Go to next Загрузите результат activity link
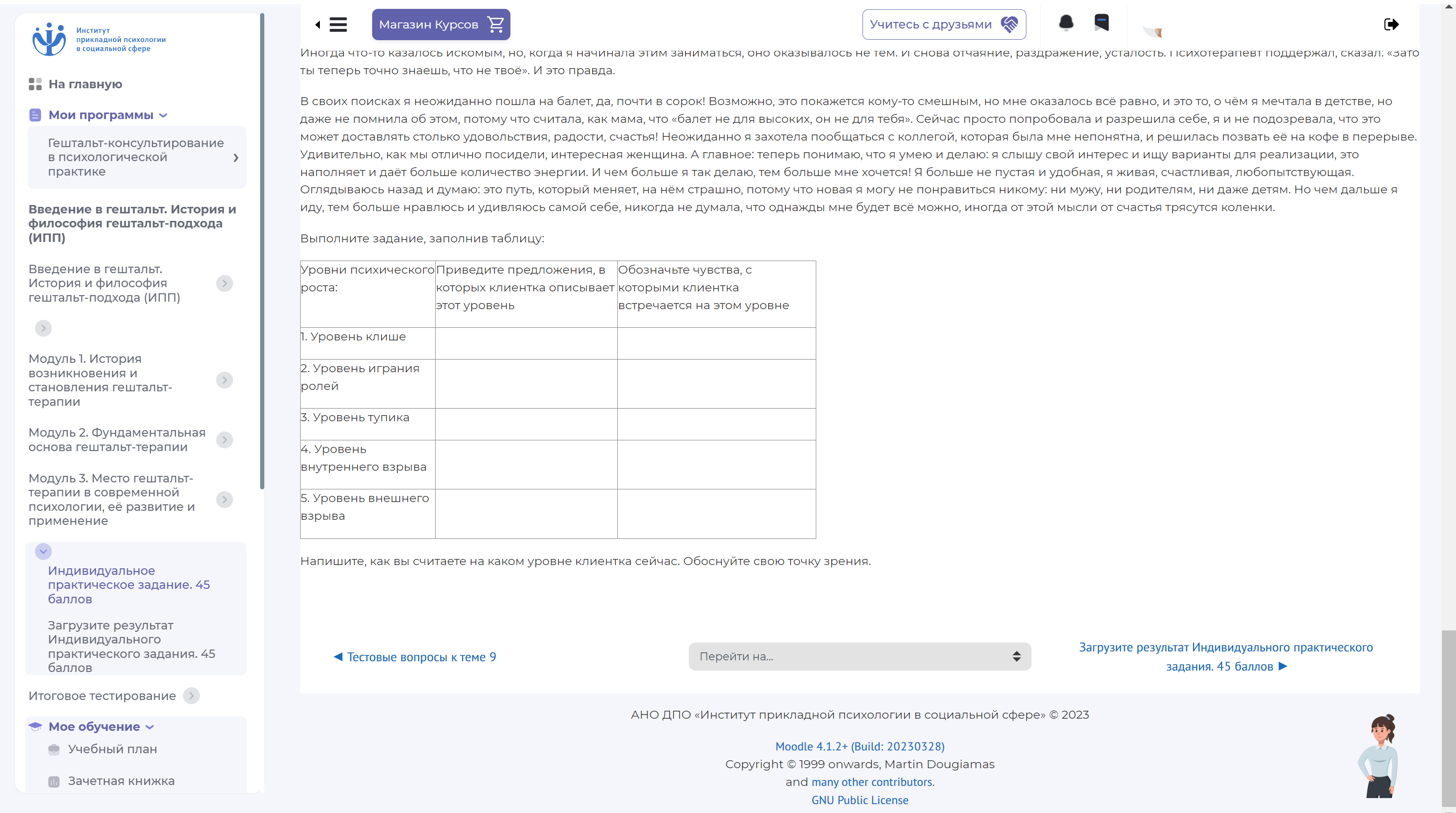The width and height of the screenshot is (1456, 813). pos(1226,657)
